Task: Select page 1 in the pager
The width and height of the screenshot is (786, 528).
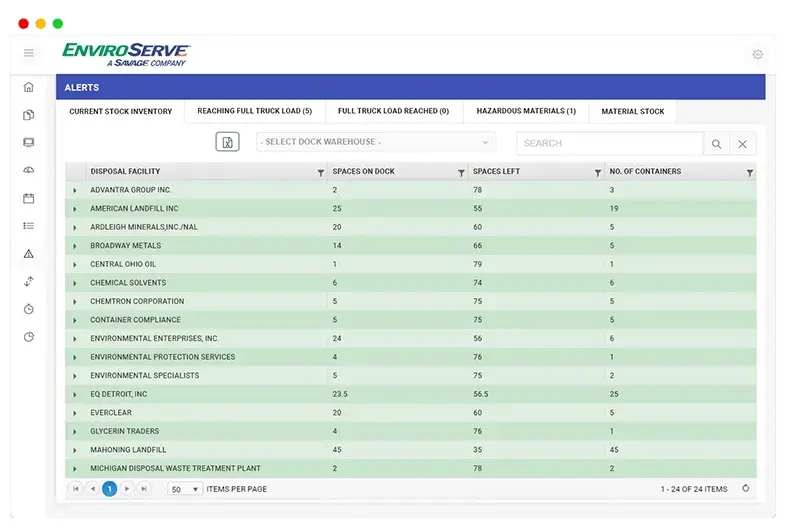Action: [x=109, y=488]
